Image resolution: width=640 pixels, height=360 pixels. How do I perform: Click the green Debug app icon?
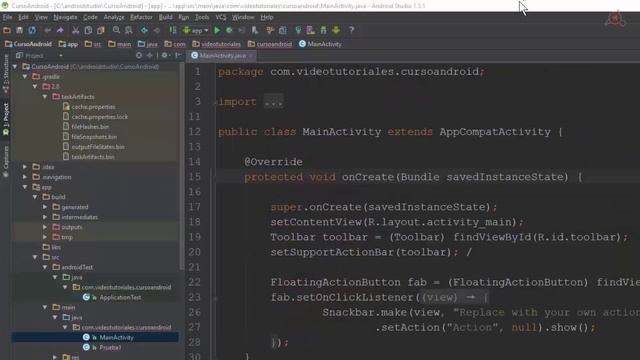tap(229, 30)
